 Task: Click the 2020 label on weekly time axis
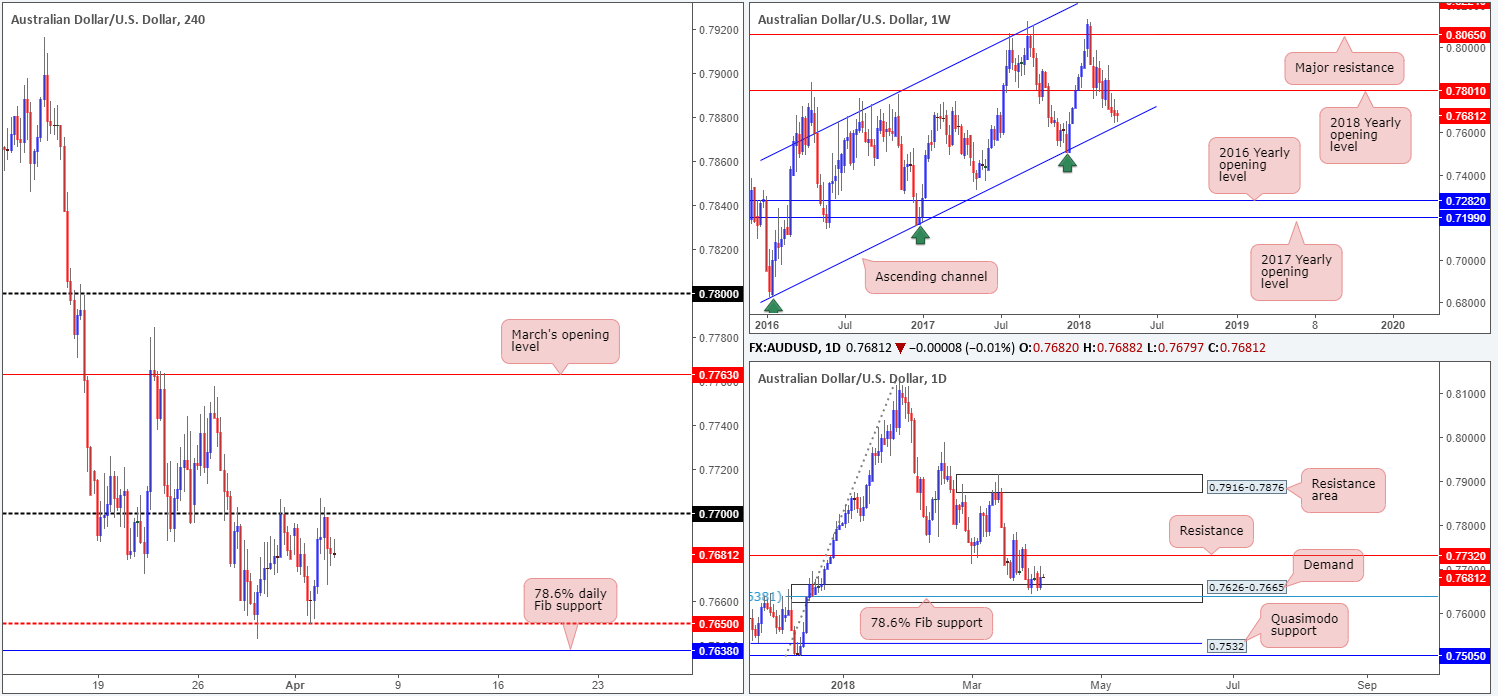tap(1393, 326)
